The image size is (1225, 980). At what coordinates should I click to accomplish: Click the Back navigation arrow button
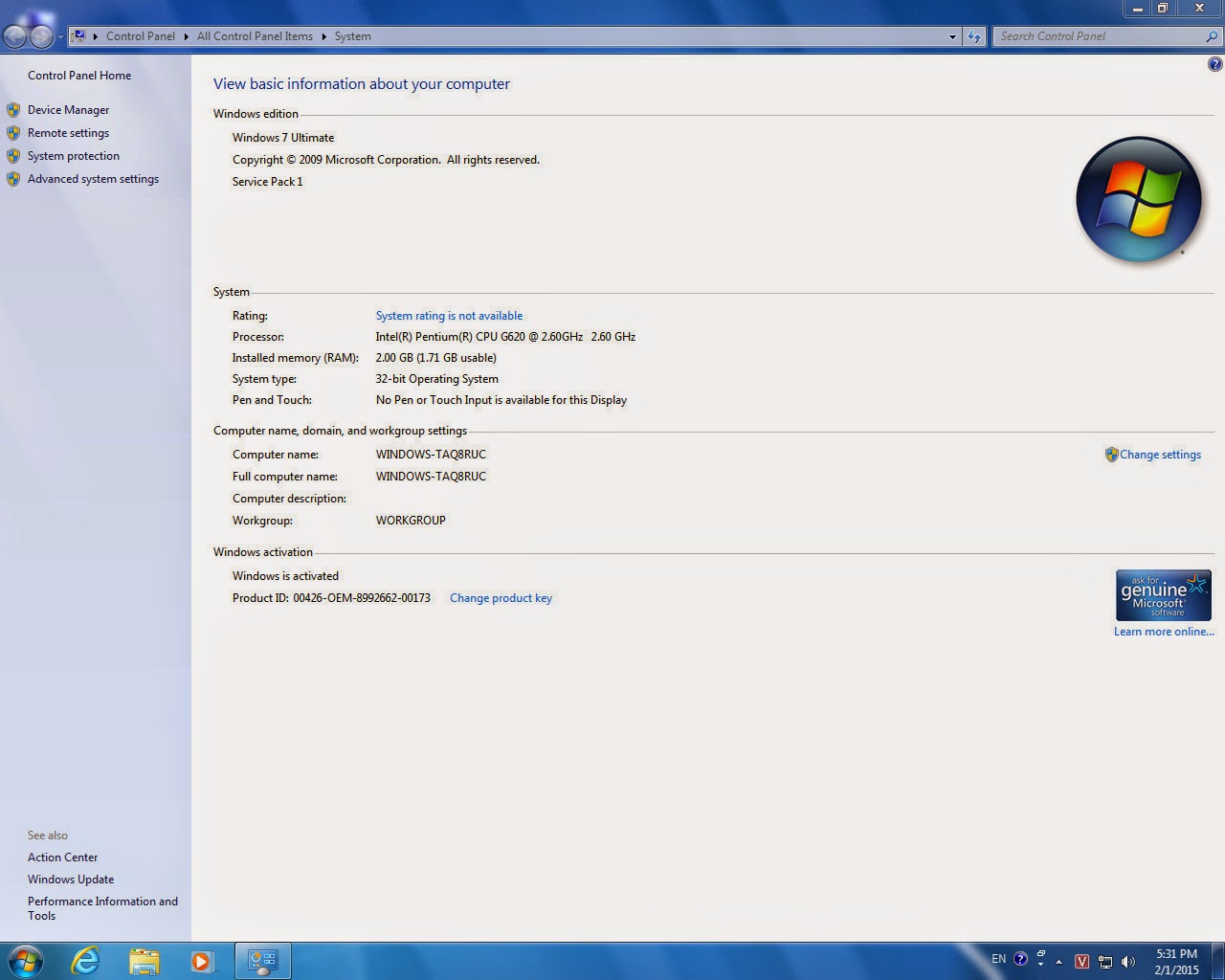[x=15, y=36]
